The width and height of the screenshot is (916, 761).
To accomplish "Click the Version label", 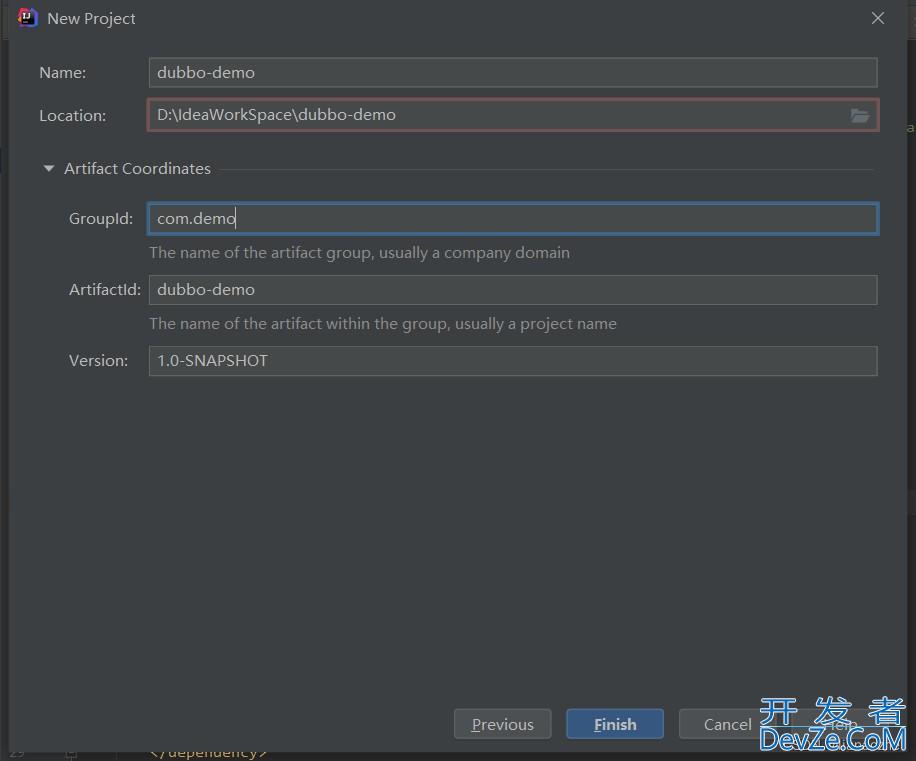I will [x=98, y=361].
